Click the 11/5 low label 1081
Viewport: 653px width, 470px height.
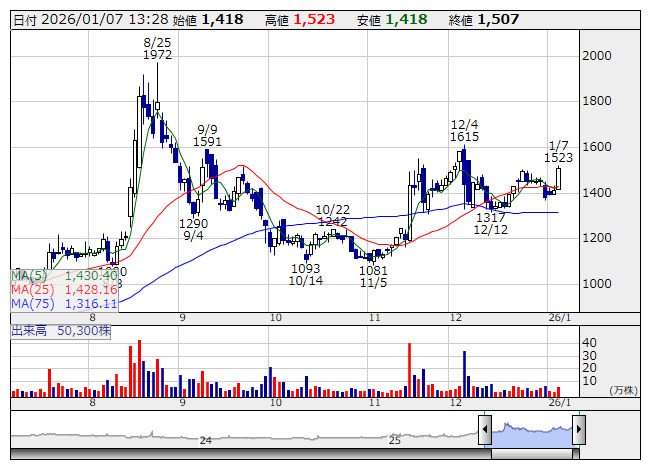(x=373, y=270)
